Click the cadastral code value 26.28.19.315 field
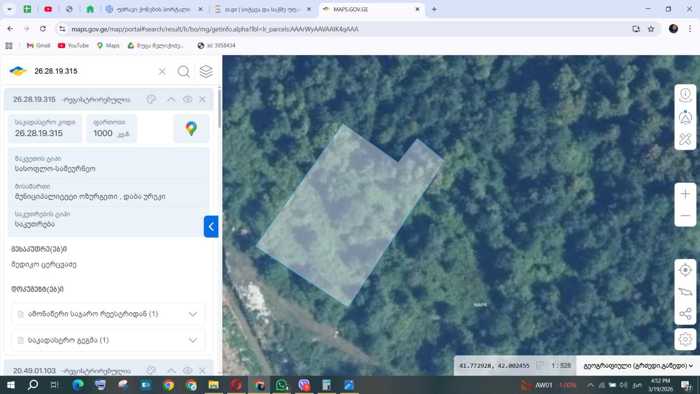700x394 pixels. [x=45, y=129]
